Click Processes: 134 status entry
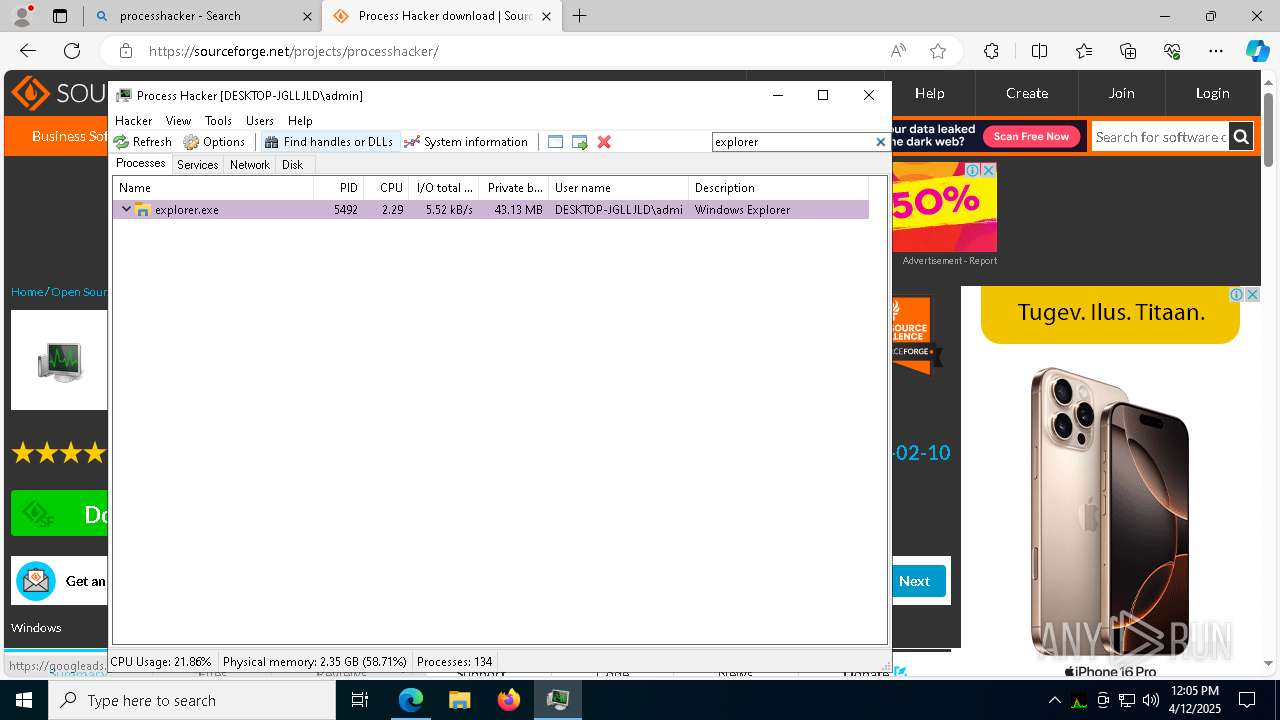The height and width of the screenshot is (720, 1280). pos(455,662)
